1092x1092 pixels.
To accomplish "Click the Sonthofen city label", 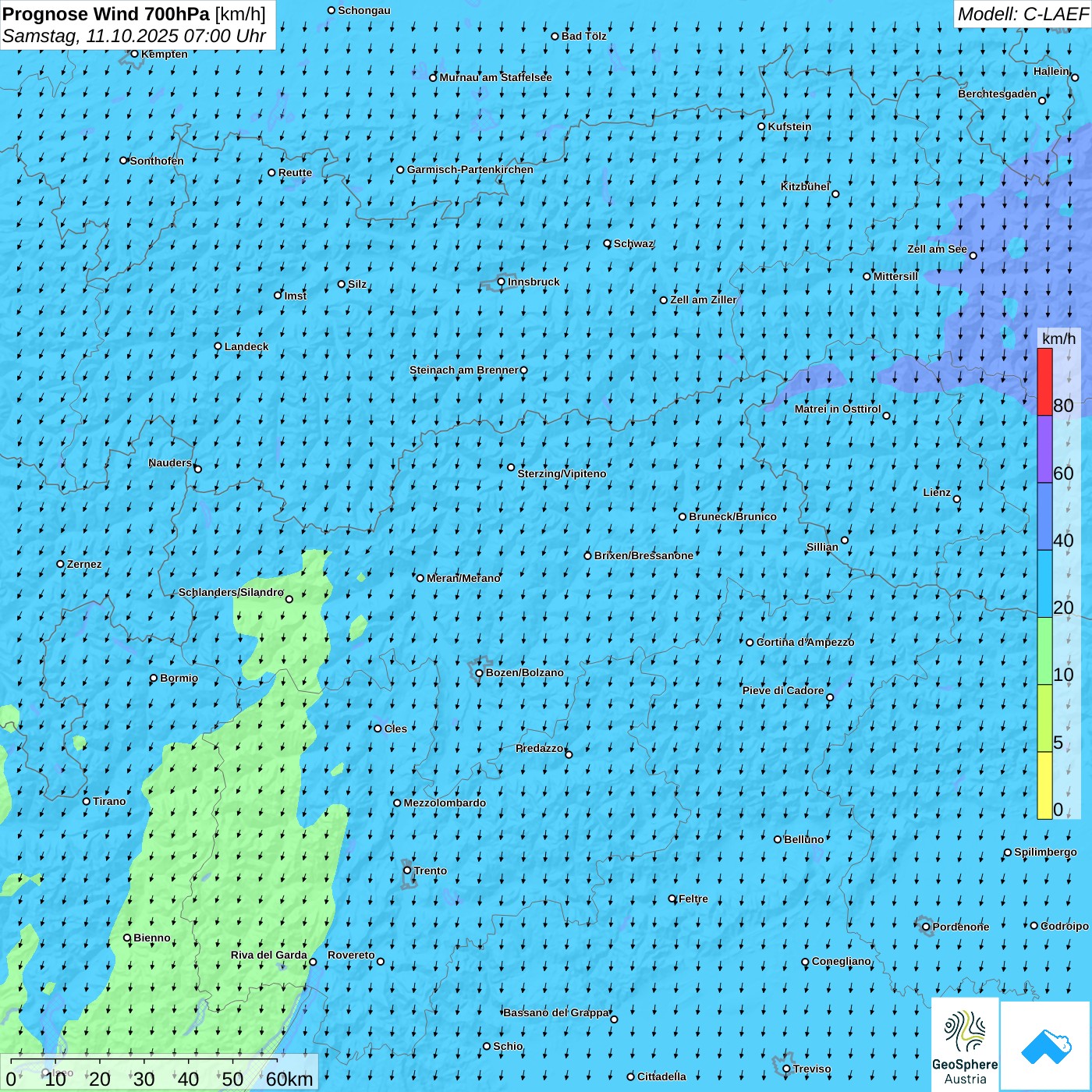I will click(157, 161).
